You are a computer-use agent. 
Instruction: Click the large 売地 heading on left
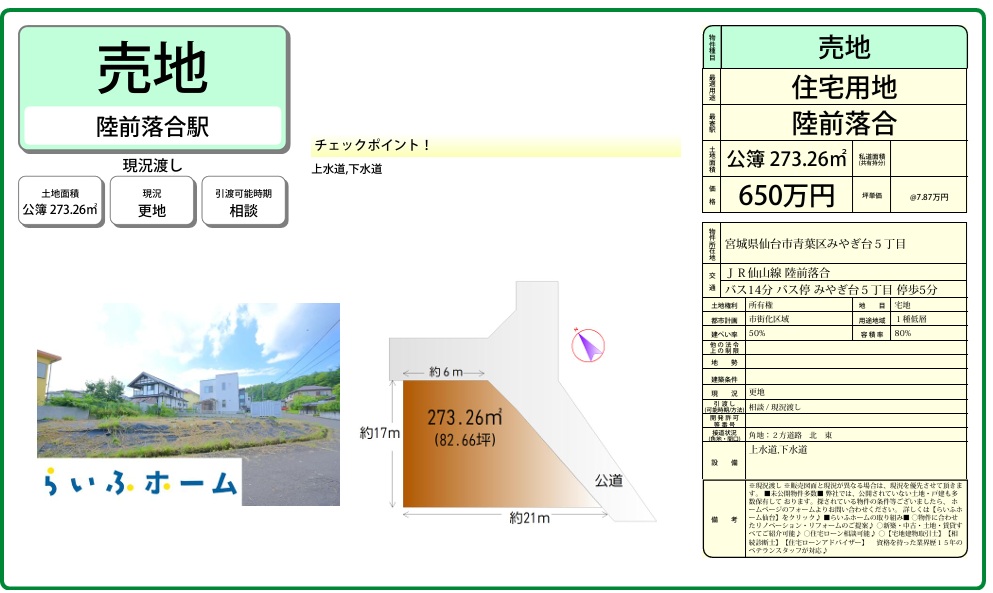click(153, 68)
